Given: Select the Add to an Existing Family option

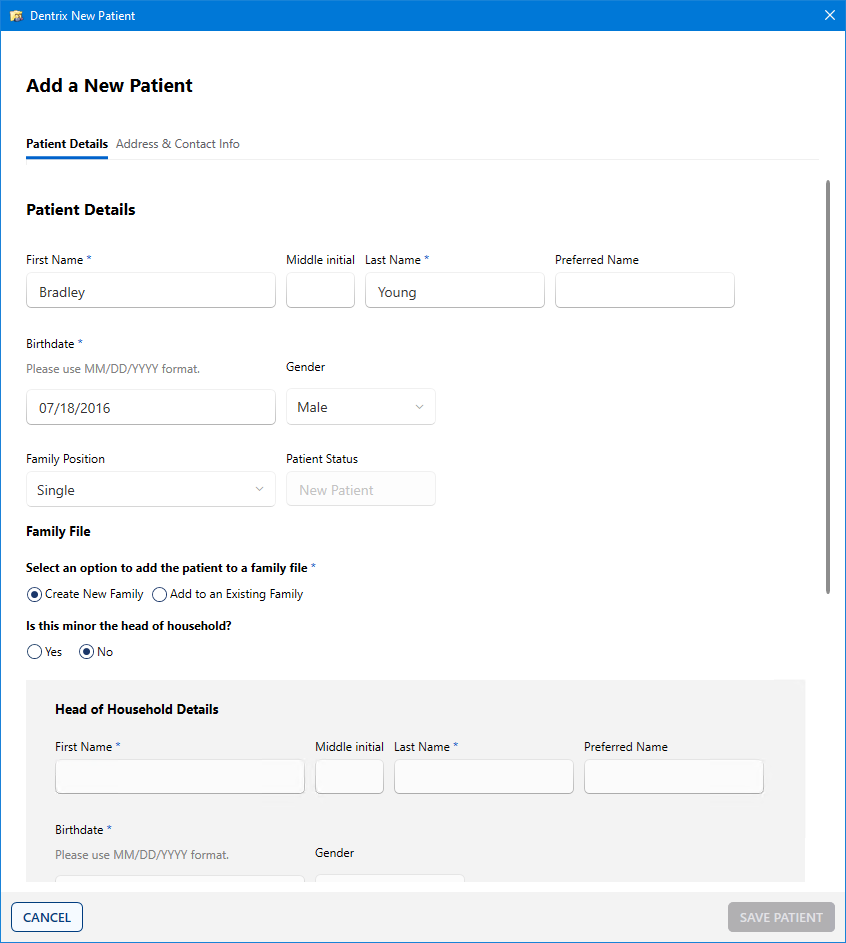Looking at the screenshot, I should pos(159,594).
